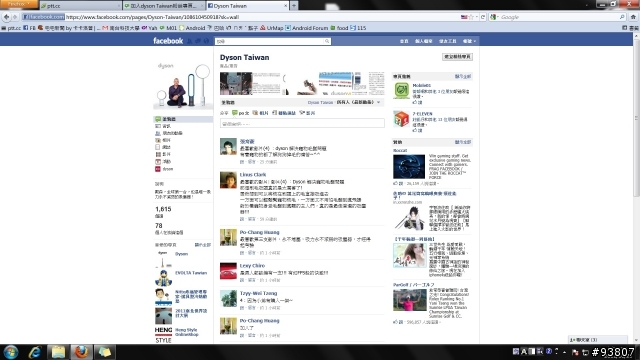Choose the 'po文' share option
640x360 pixels.
240,113
